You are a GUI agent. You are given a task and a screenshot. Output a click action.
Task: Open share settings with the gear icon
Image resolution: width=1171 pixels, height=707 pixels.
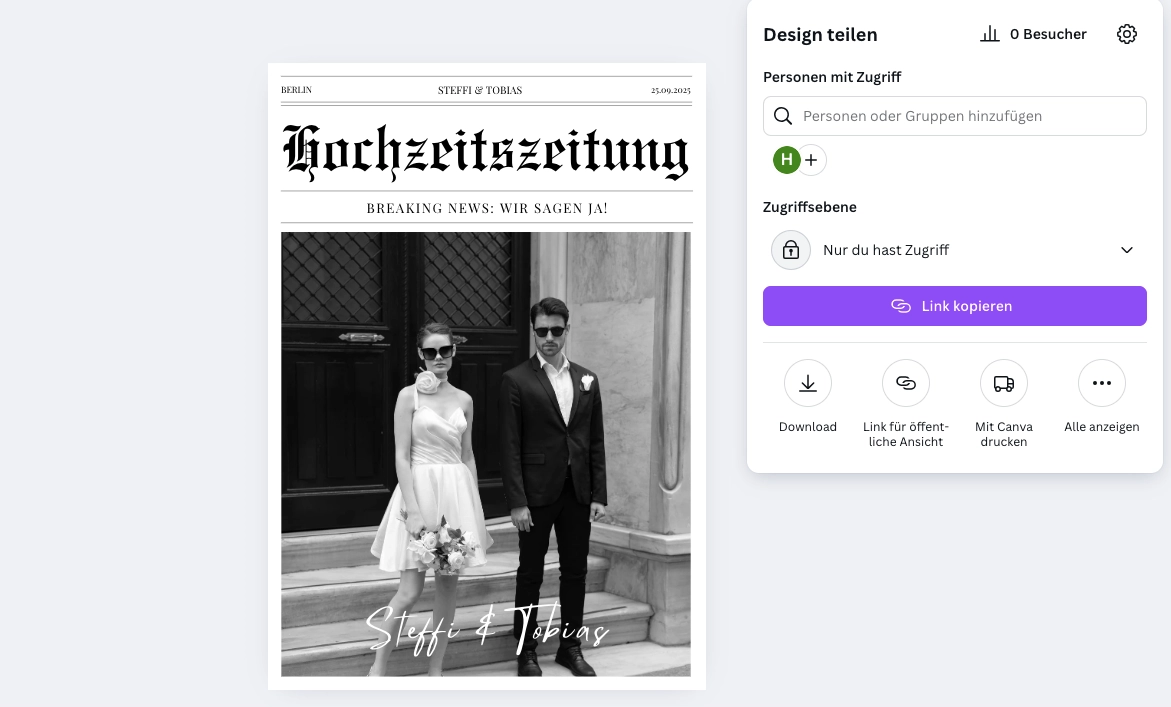(x=1127, y=33)
